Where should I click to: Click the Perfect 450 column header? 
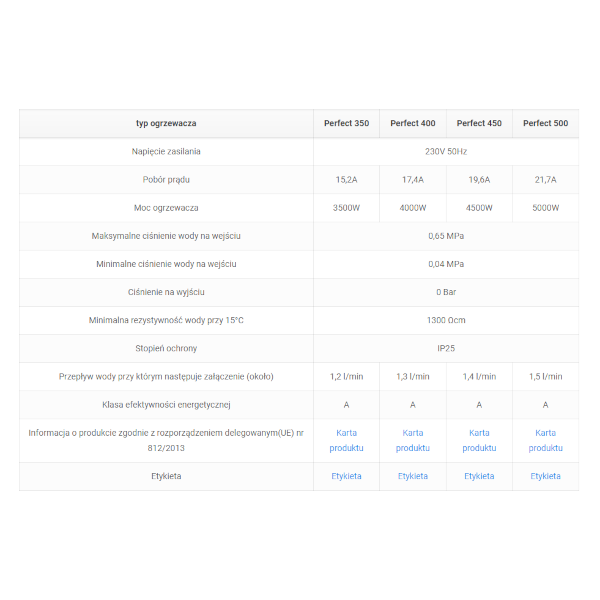479,124
